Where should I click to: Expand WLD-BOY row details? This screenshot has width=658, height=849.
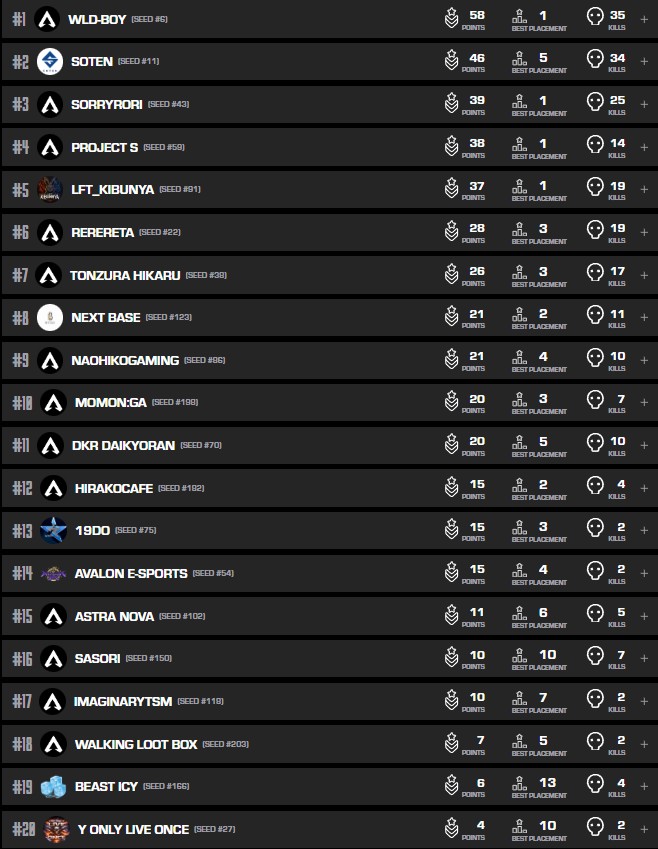tap(644, 19)
